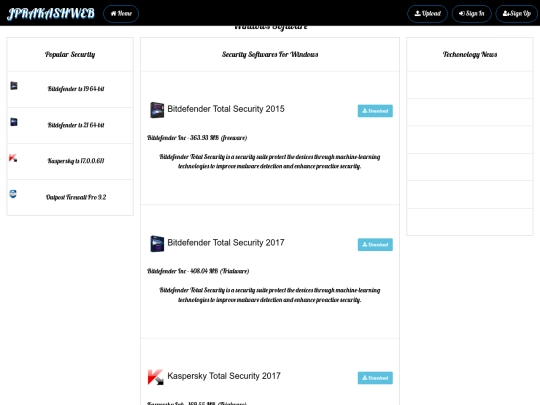The width and height of the screenshot is (540, 405).
Task: Click the Sign In button
Action: [x=471, y=14]
